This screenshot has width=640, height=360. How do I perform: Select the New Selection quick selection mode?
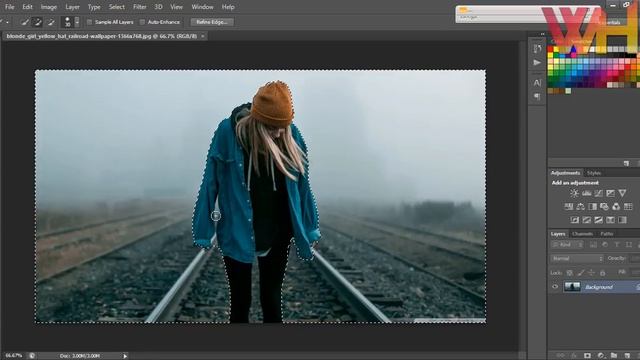[x=25, y=22]
